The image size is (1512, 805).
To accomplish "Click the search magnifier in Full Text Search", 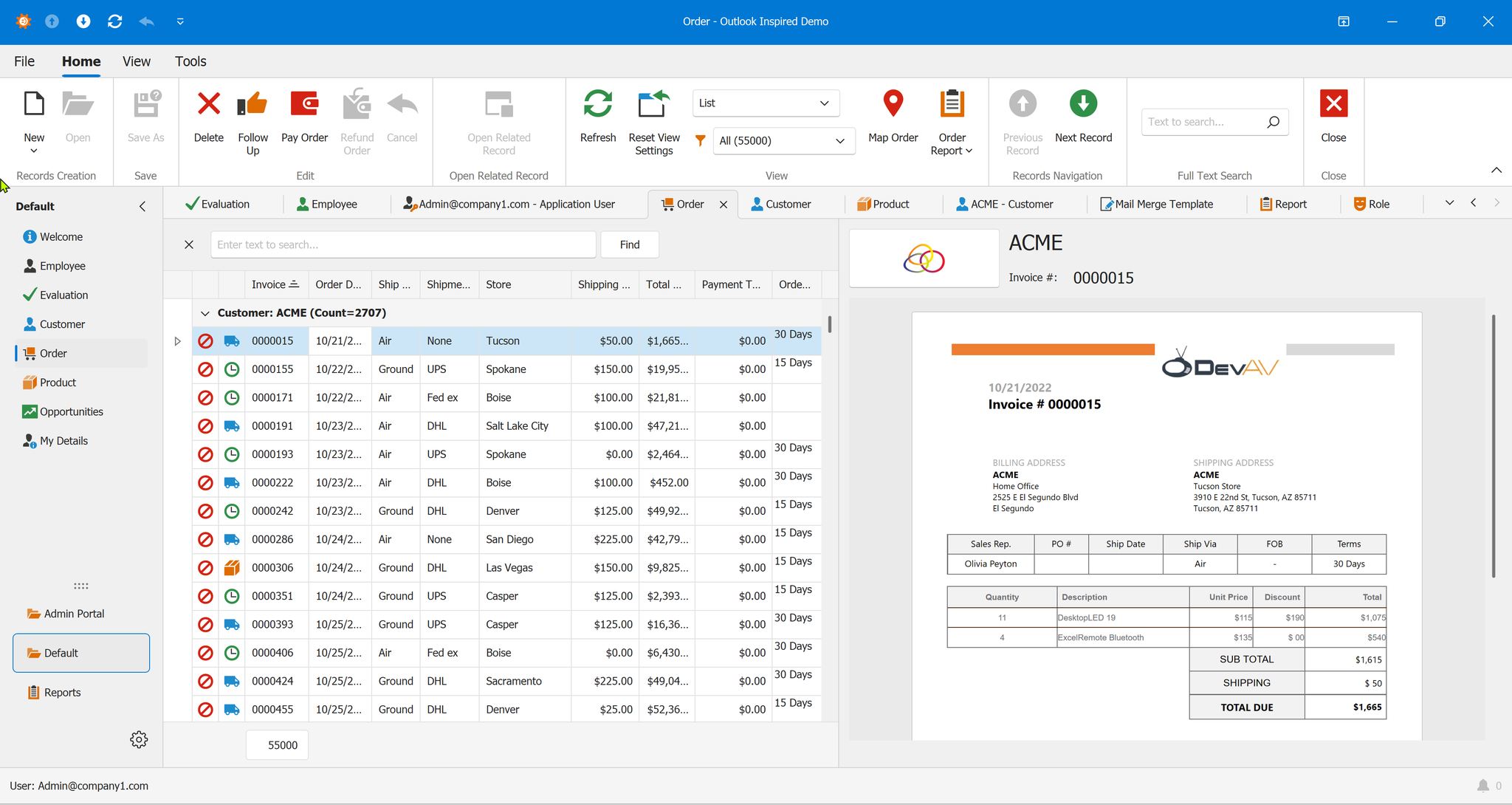I will [1273, 122].
